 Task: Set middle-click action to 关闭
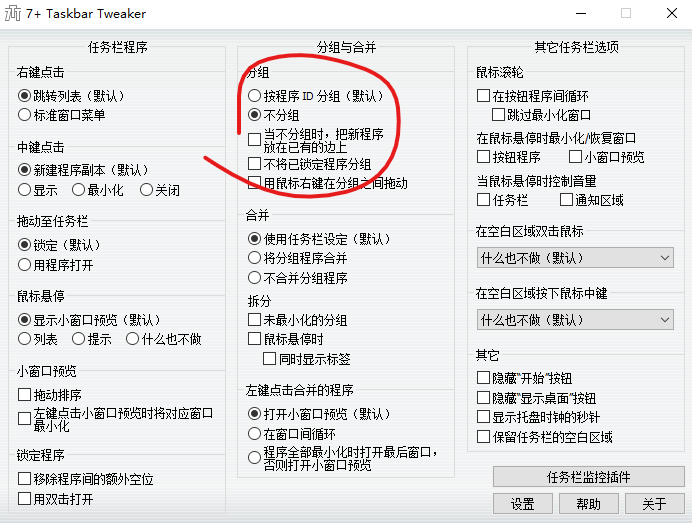click(146, 190)
